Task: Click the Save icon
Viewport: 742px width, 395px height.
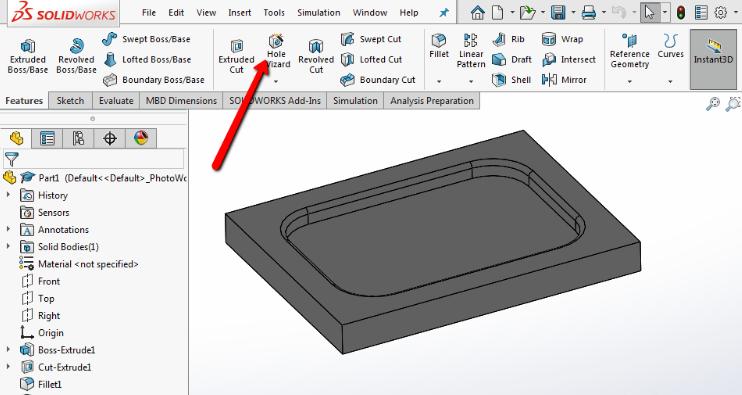Action: coord(558,13)
